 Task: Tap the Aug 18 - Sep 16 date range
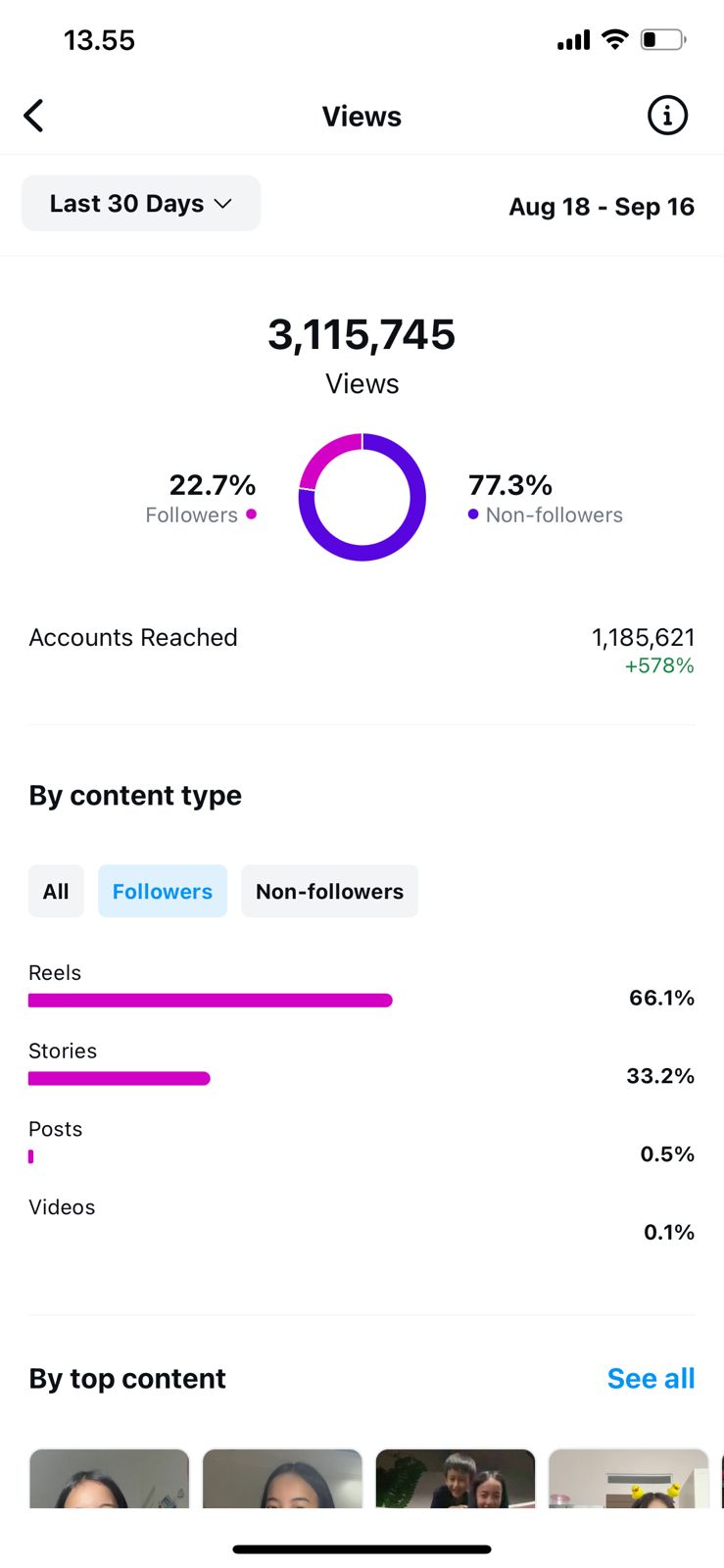click(602, 207)
